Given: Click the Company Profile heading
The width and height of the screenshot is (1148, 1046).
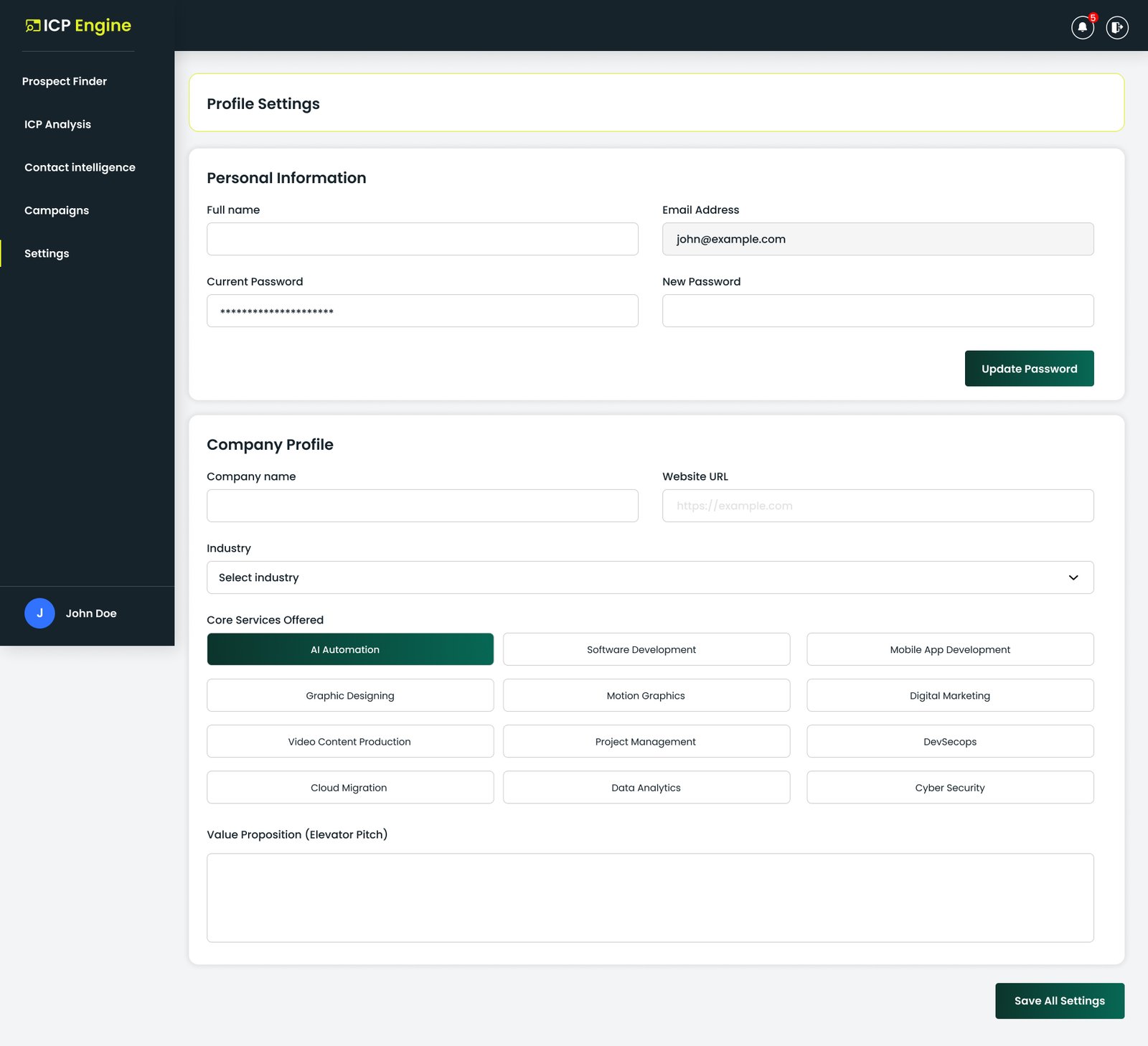Looking at the screenshot, I should (270, 445).
